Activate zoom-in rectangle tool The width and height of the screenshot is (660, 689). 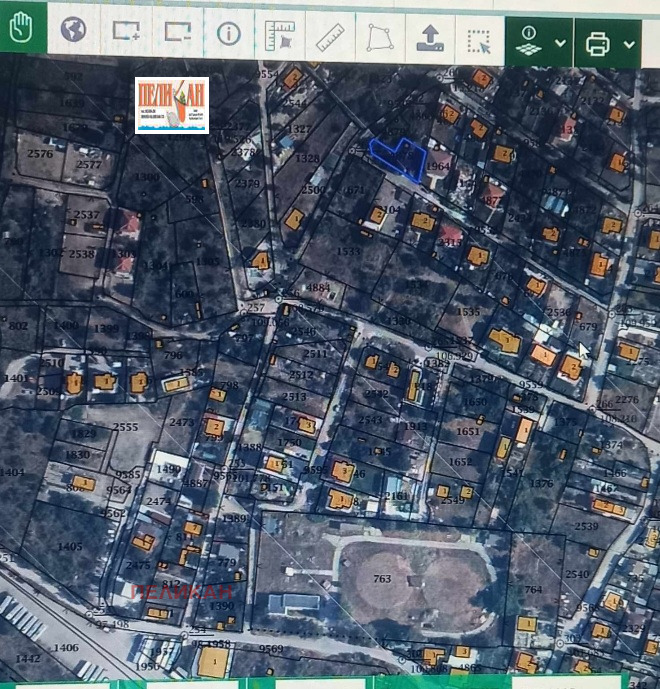click(126, 31)
